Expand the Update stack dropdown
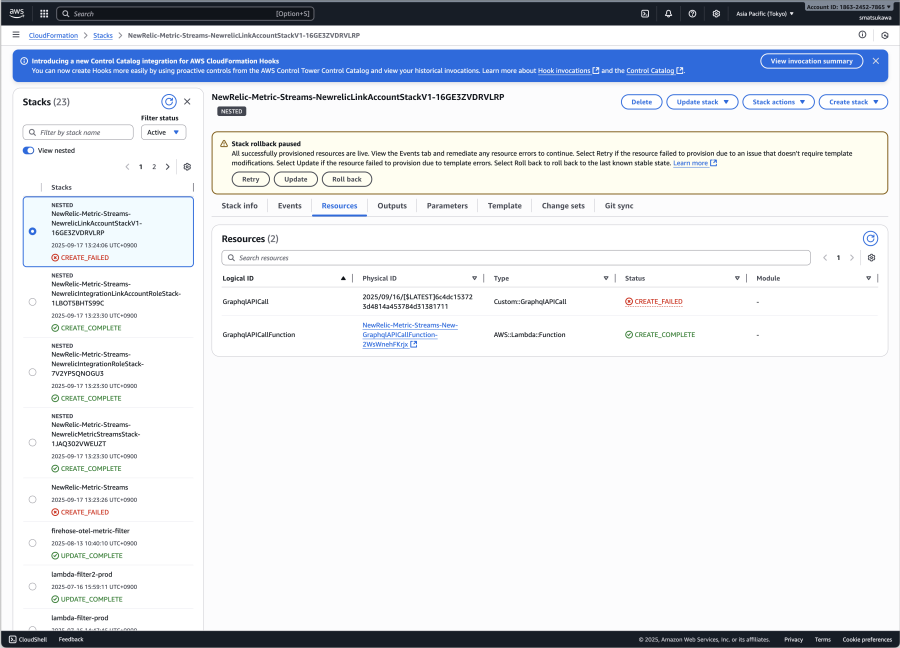Image resolution: width=900 pixels, height=648 pixels. (702, 102)
